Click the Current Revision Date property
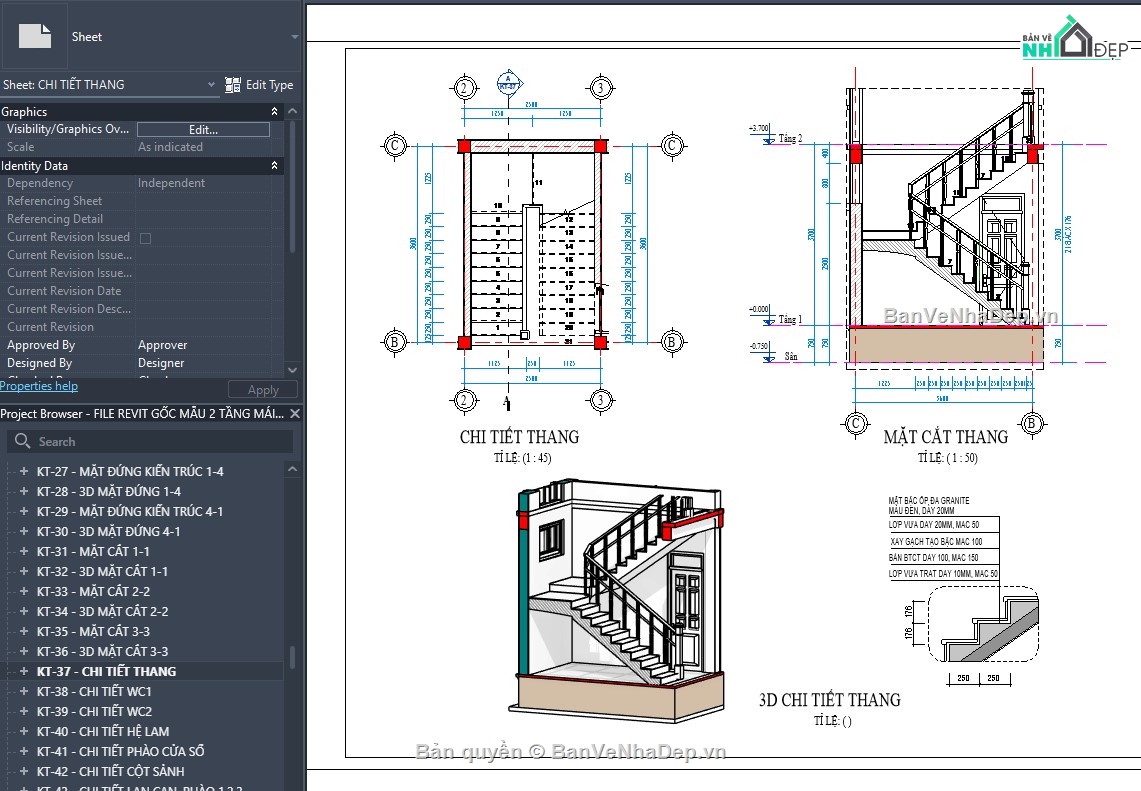 (142, 291)
